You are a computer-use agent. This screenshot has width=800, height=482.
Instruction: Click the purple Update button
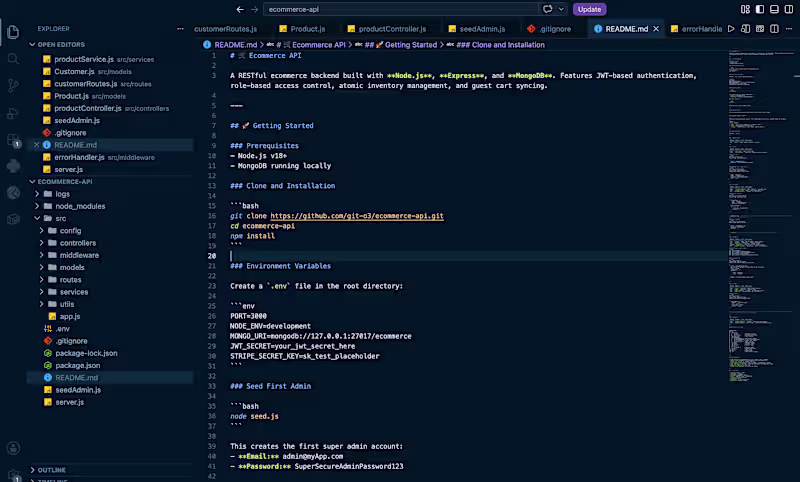pos(589,9)
